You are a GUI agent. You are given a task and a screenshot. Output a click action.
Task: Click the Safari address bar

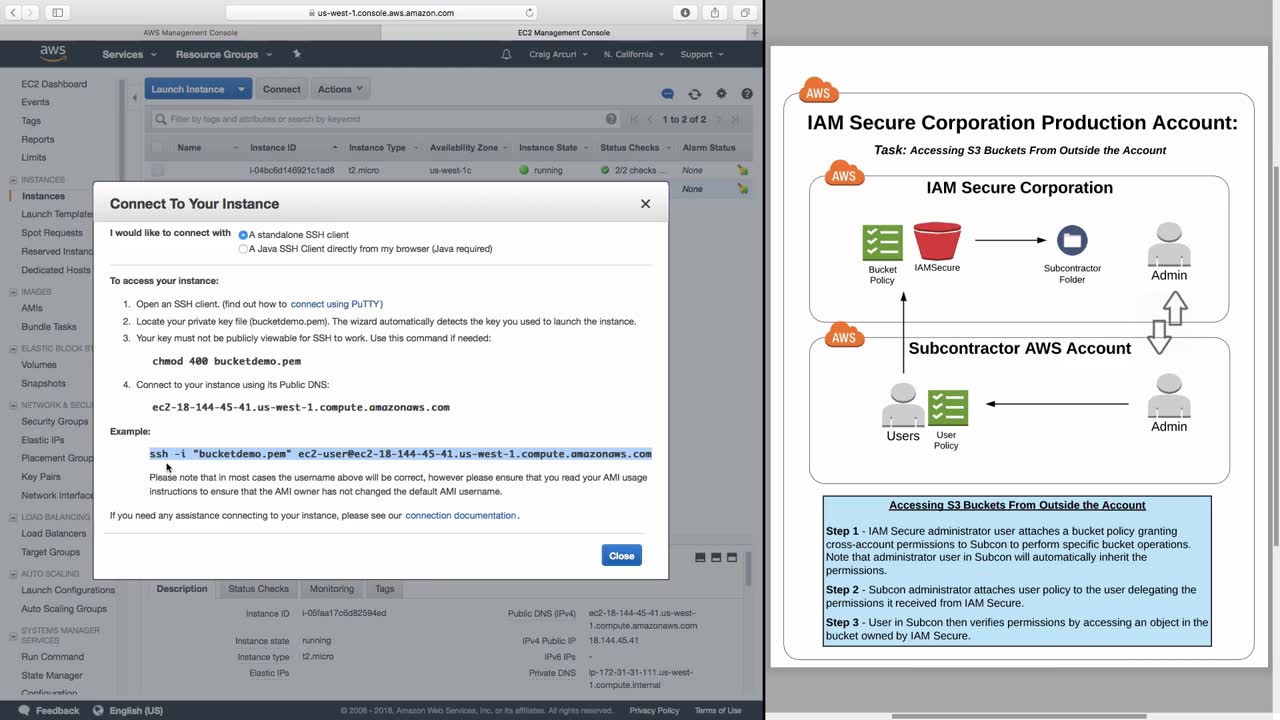click(x=382, y=13)
